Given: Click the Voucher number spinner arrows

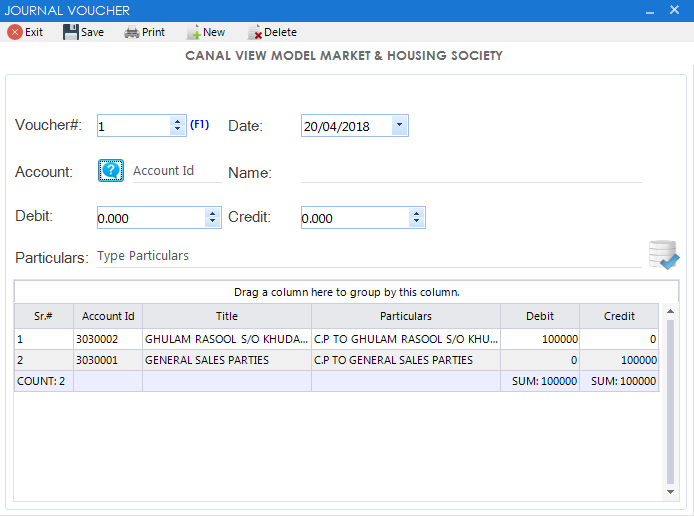Looking at the screenshot, I should (x=178, y=126).
